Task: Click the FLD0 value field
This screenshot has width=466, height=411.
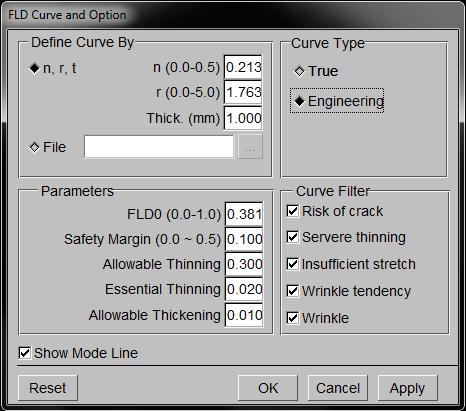Action: pos(244,214)
